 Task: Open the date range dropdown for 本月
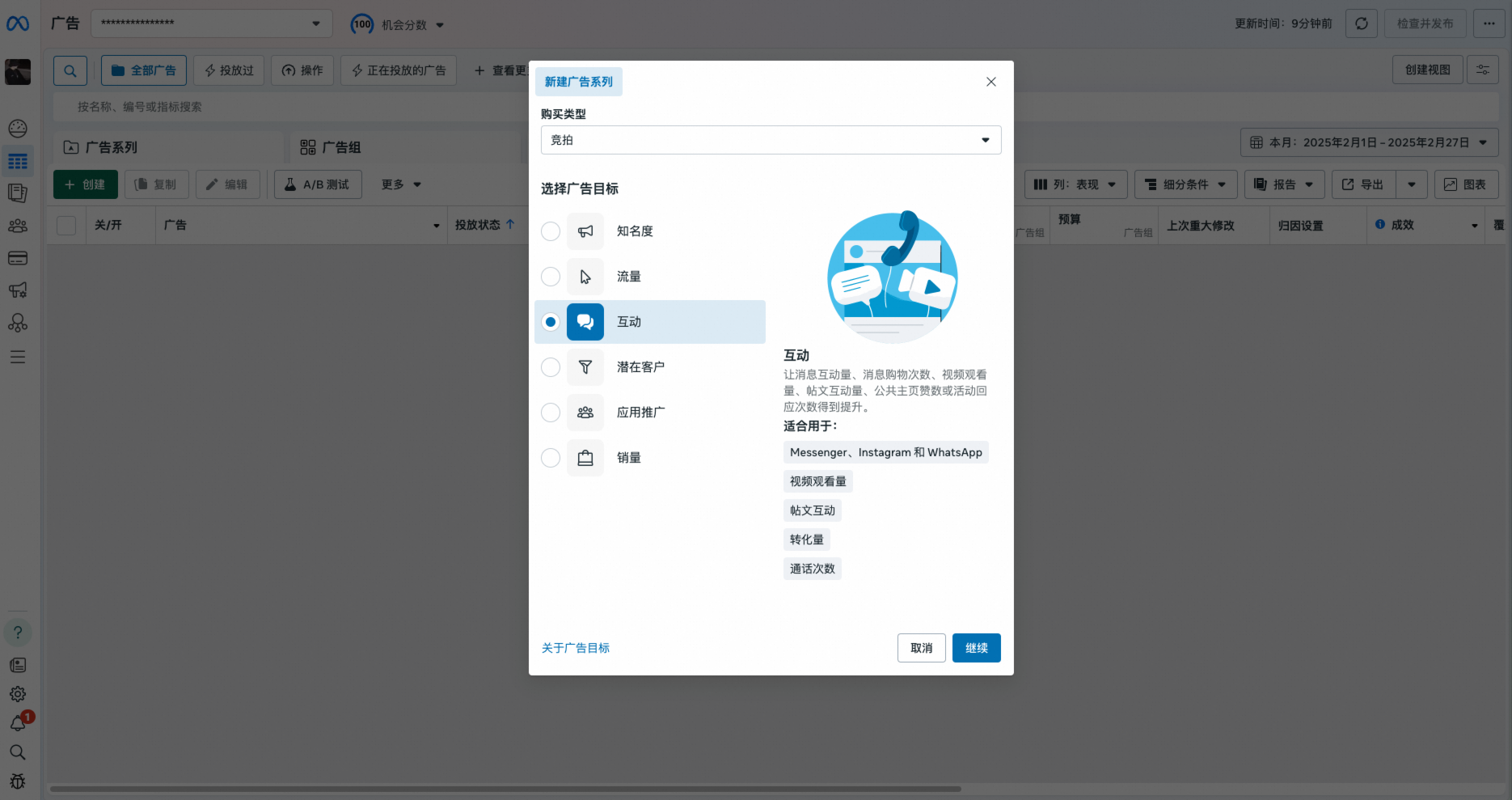[x=1370, y=142]
